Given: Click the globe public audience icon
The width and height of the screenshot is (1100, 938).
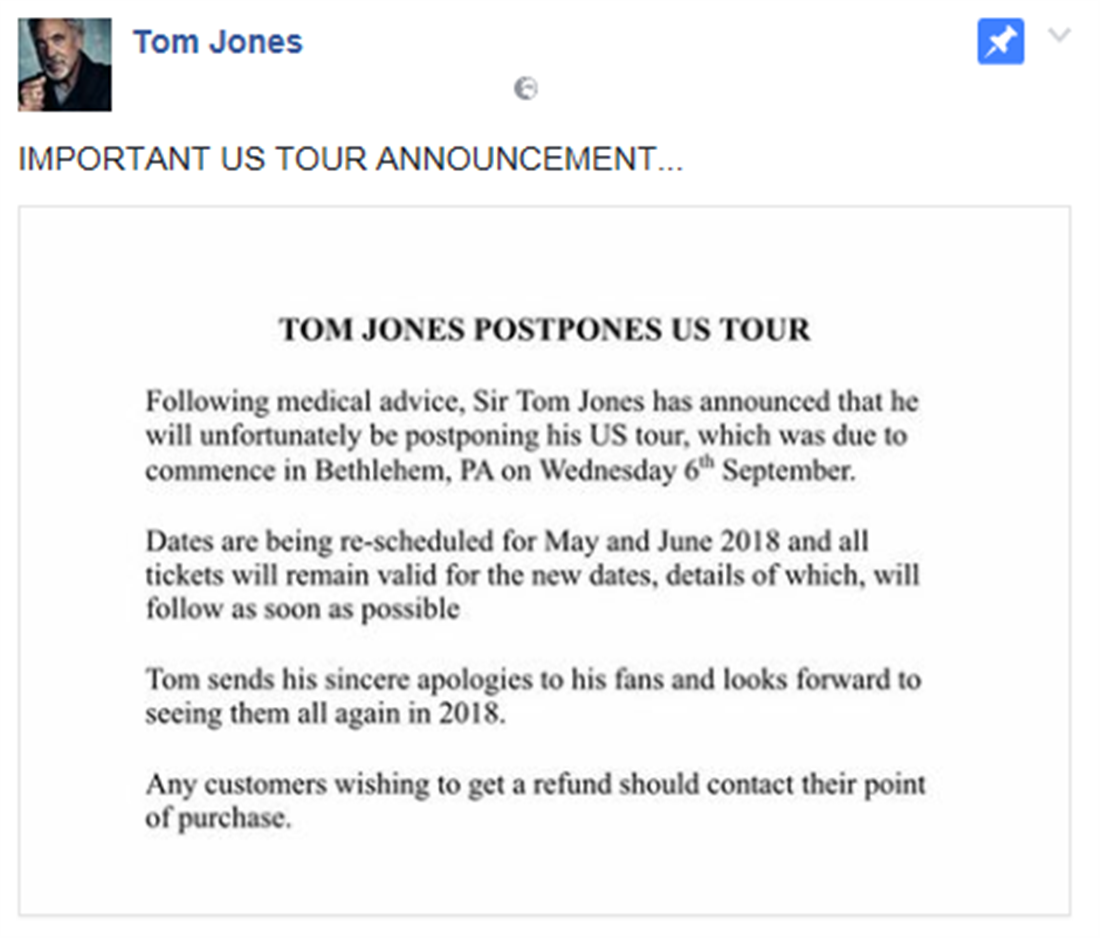Looking at the screenshot, I should pyautogui.click(x=525, y=89).
